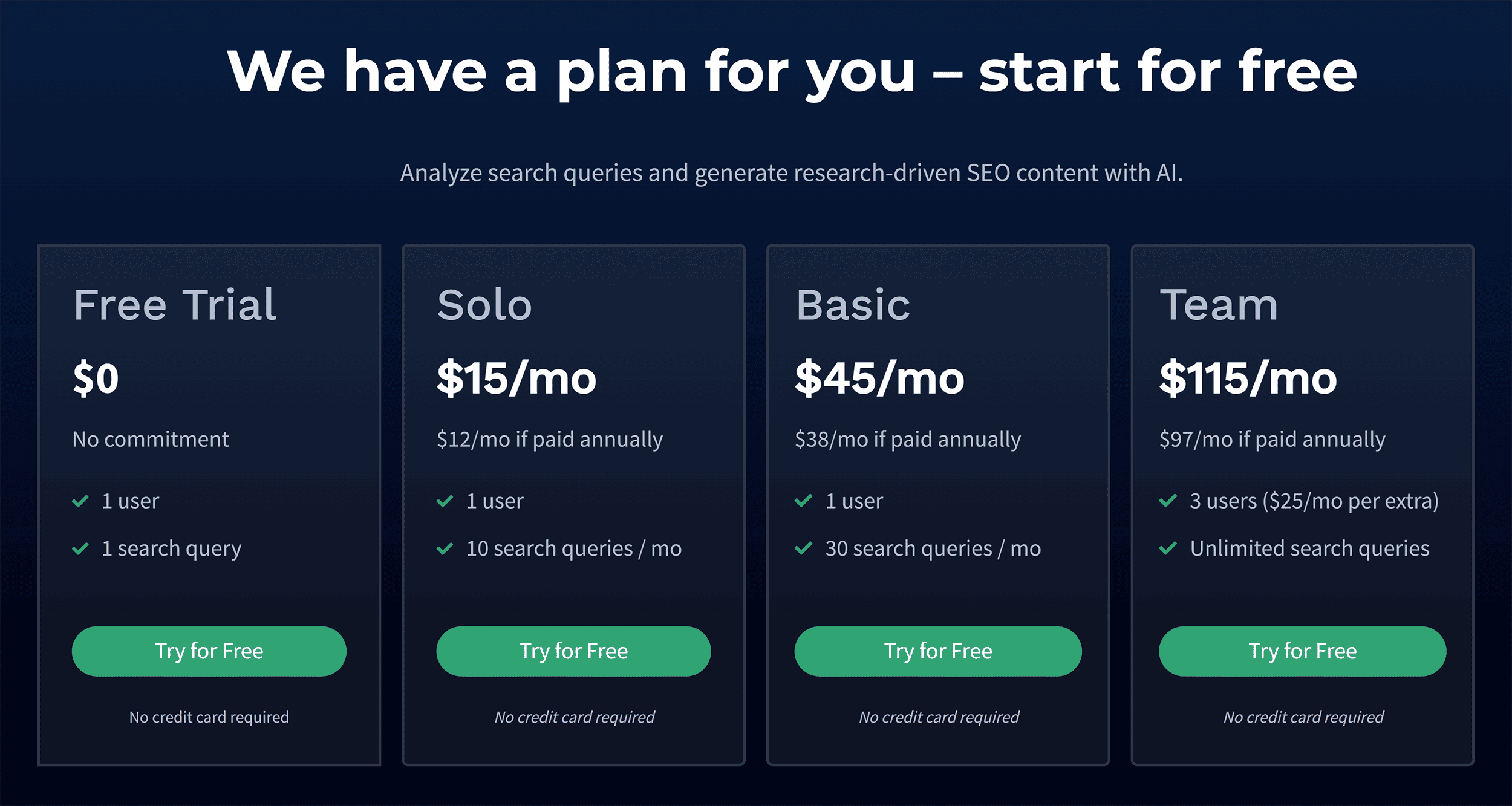This screenshot has width=1512, height=806.
Task: Click the checkmark beside '1 search query'
Action: 81,550
